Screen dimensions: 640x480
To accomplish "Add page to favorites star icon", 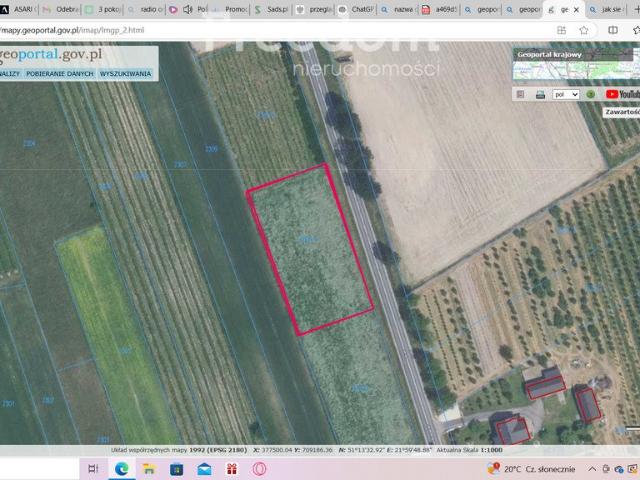I will pos(585,30).
